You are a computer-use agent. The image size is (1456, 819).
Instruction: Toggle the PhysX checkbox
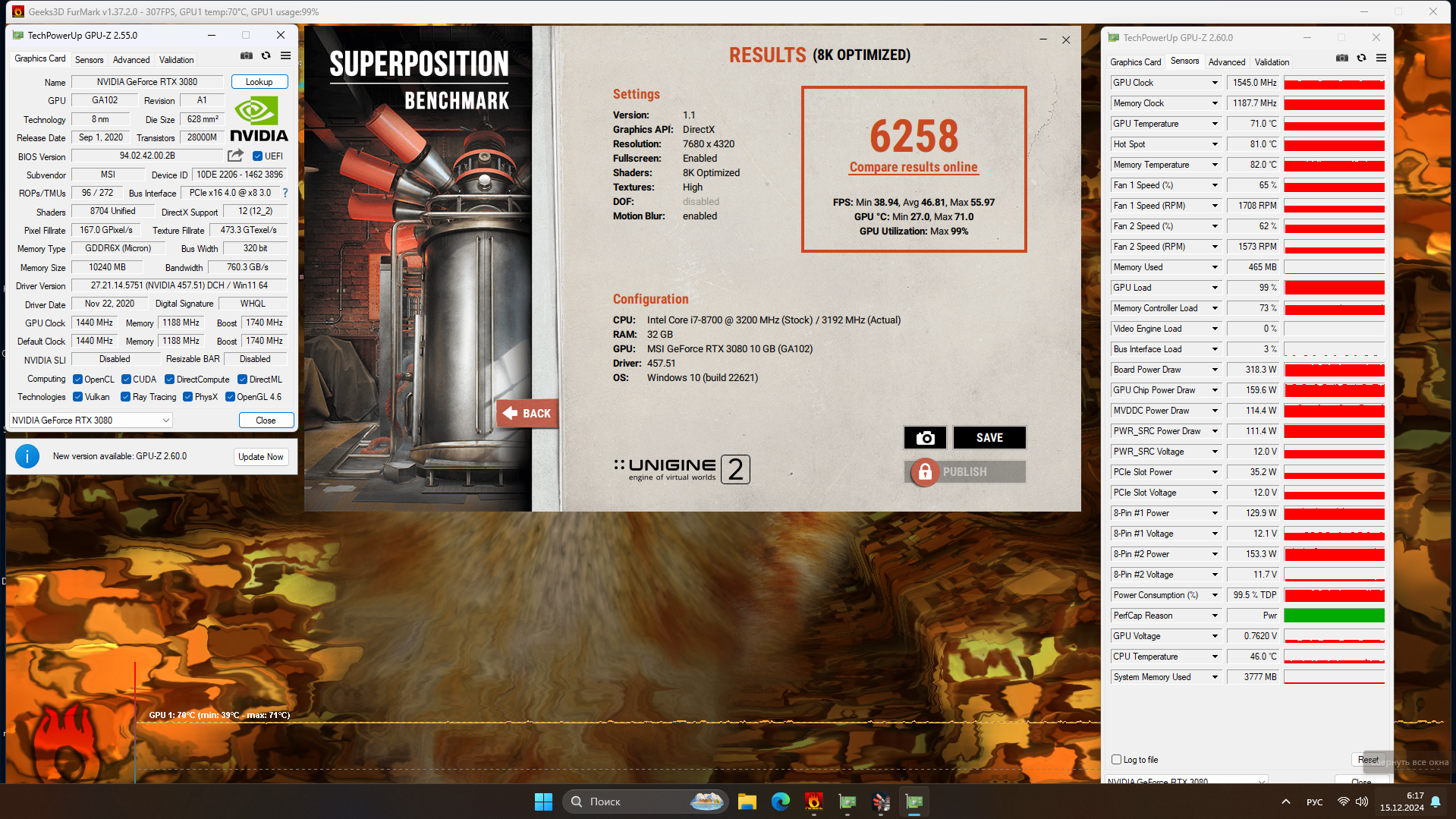[187, 397]
